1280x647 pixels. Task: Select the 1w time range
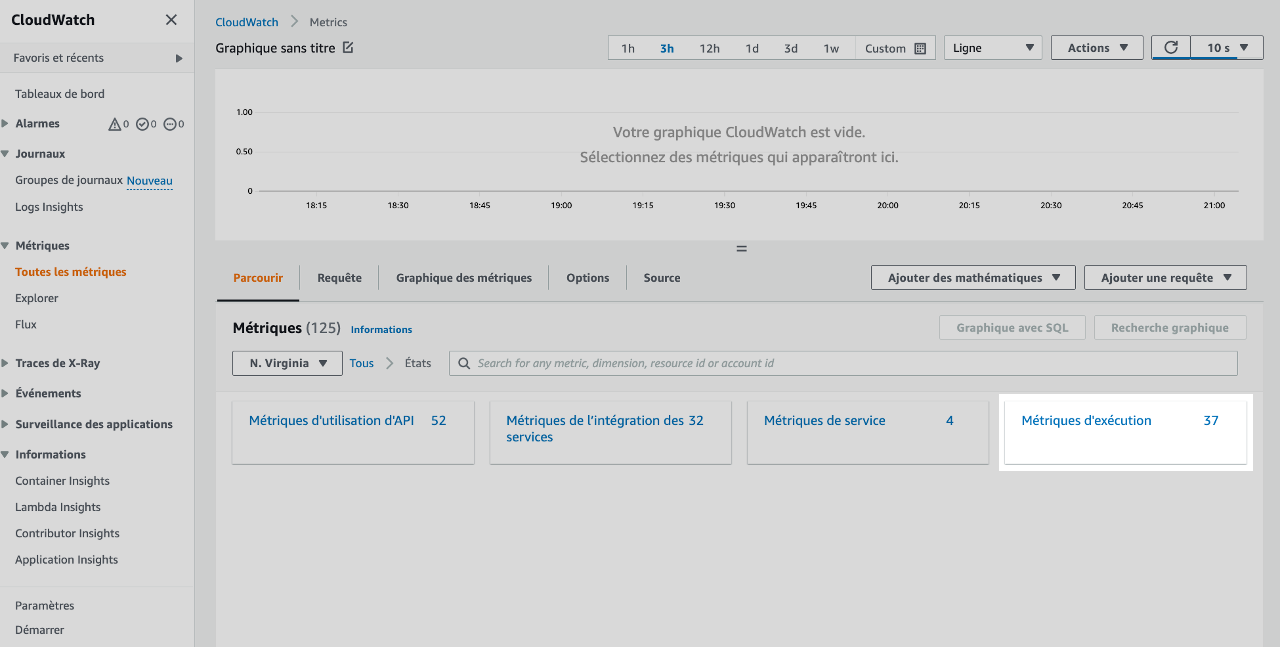[831, 48]
